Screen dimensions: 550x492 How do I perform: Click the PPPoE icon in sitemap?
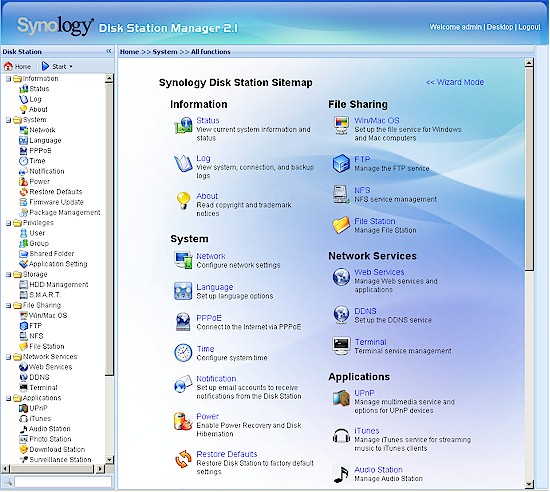(183, 322)
